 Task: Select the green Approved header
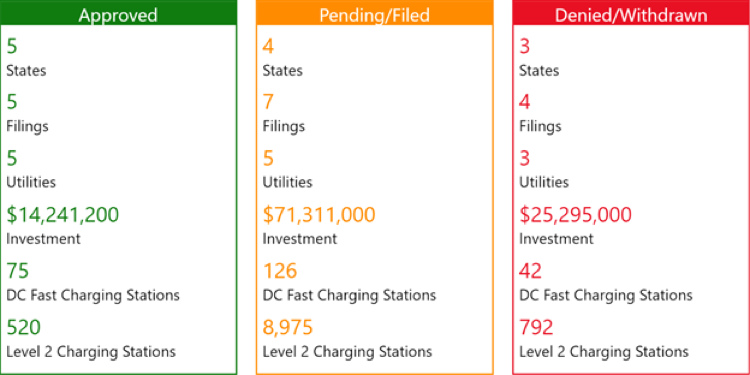(118, 13)
